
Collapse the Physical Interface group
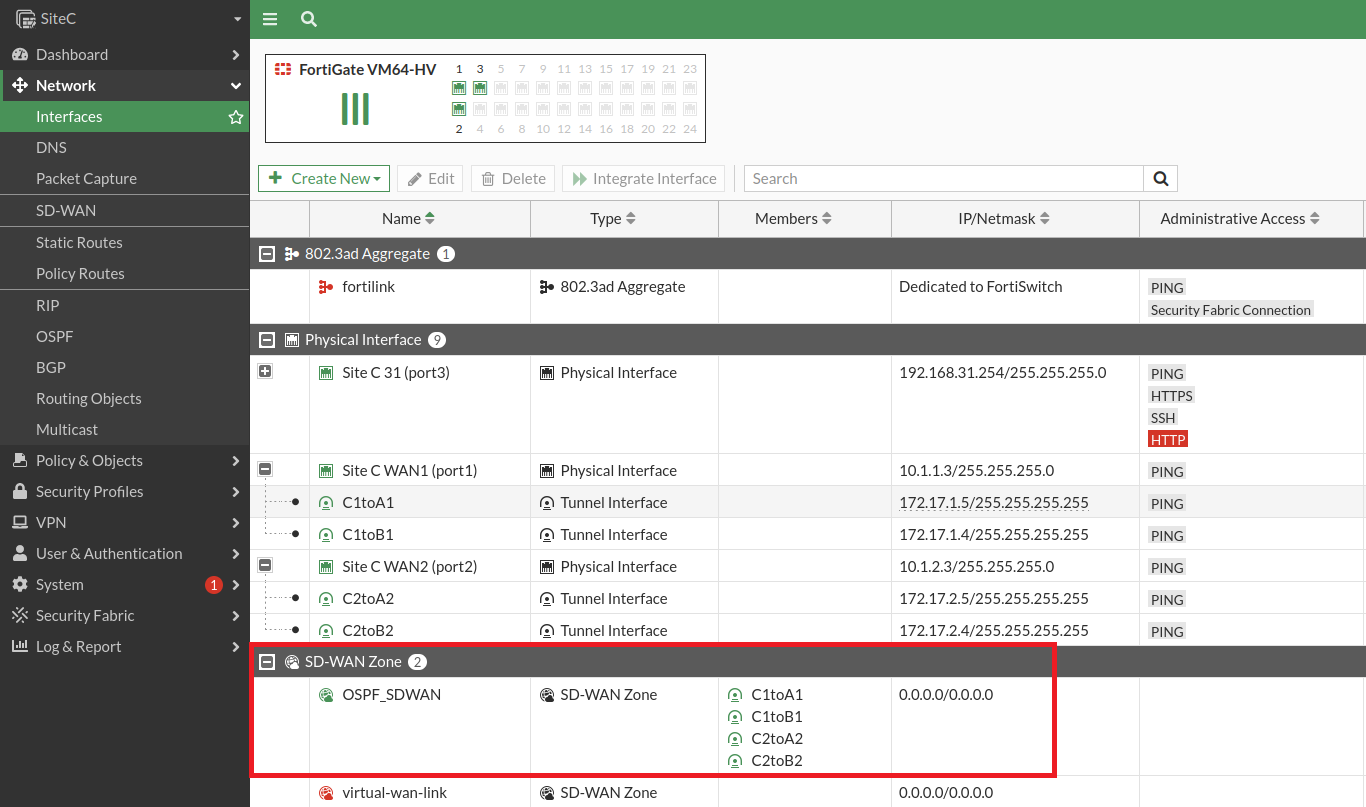(x=267, y=340)
